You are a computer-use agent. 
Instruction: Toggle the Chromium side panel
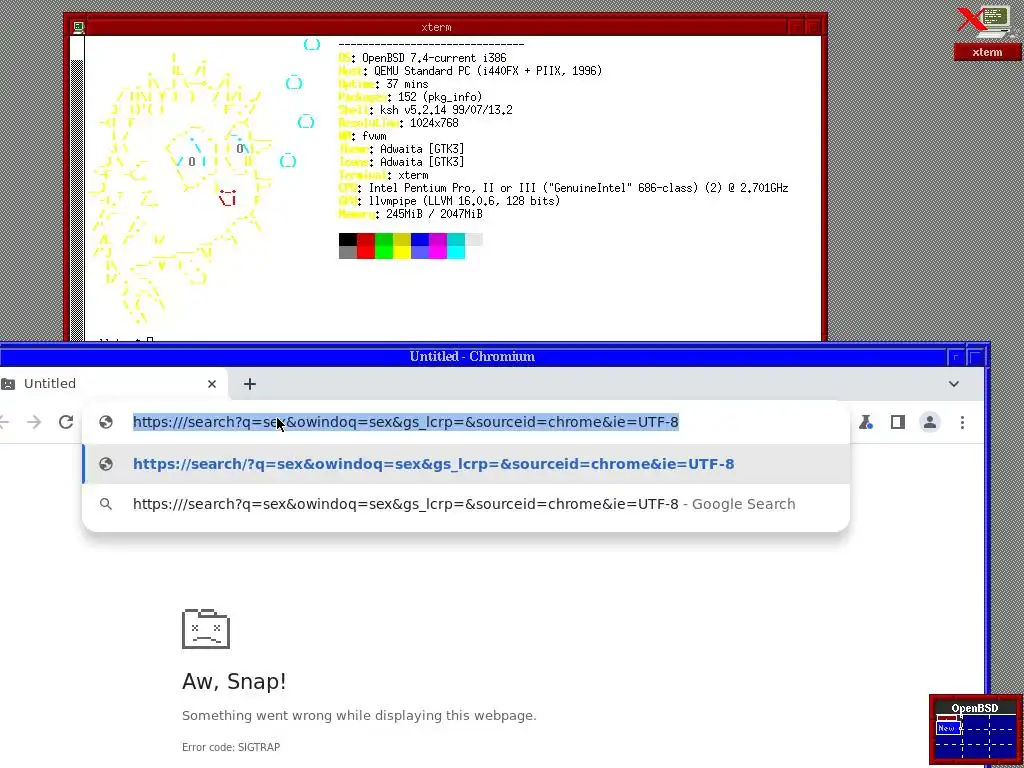897,422
